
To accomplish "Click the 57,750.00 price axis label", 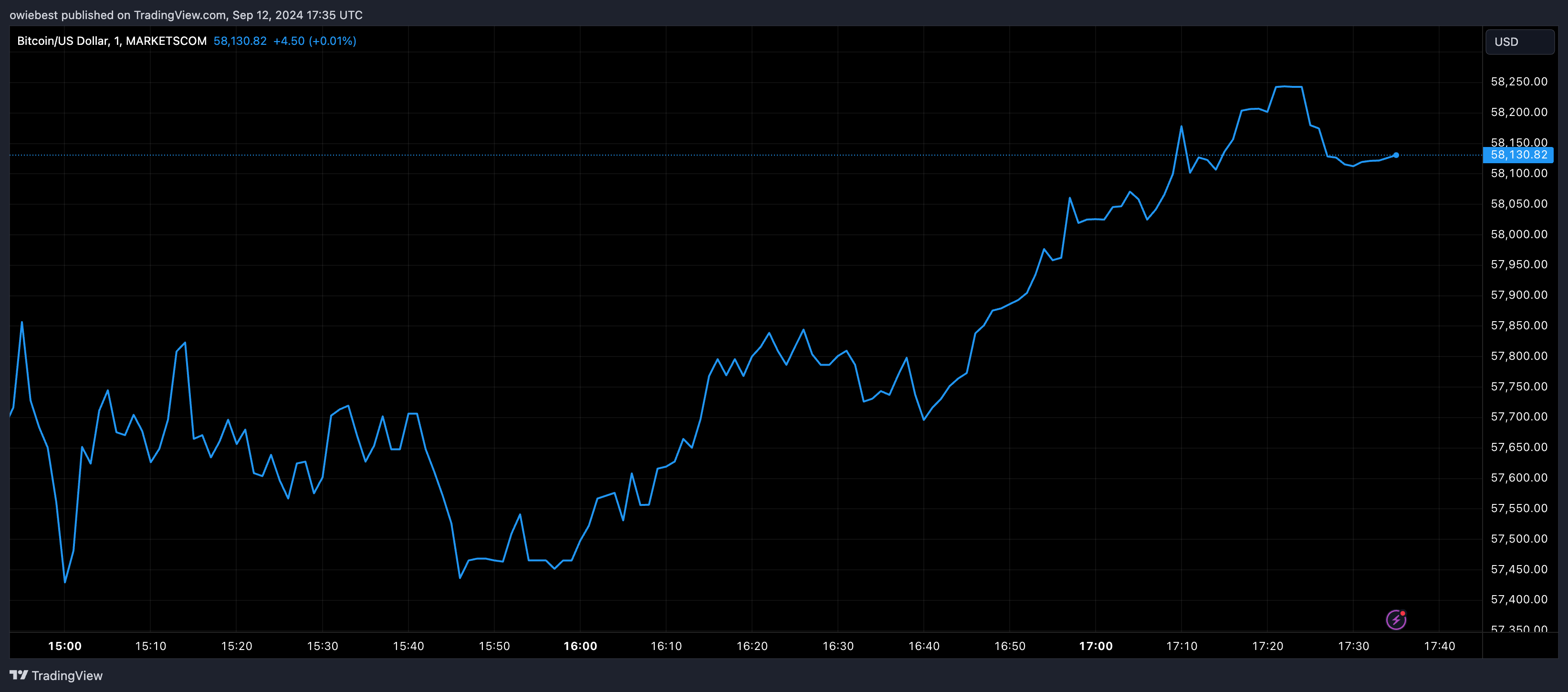I will 1519,387.
